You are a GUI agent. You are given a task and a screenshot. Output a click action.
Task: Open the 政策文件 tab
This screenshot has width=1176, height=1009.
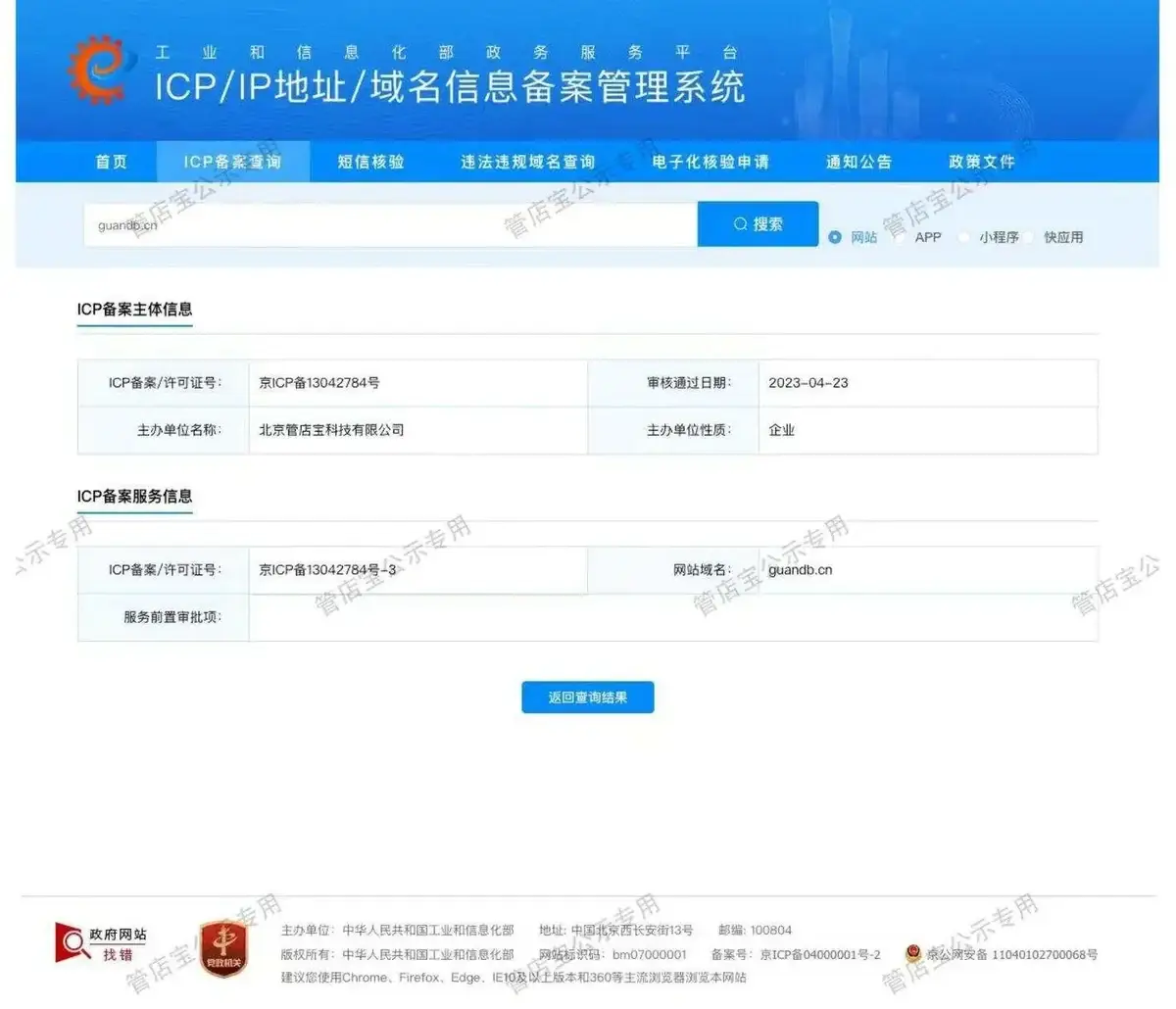click(983, 162)
